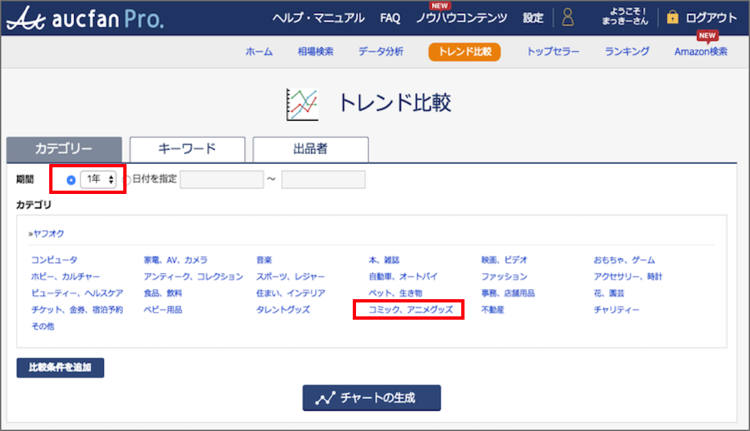Go to ホーム
Viewport: 750px width, 431px height.
pos(259,52)
